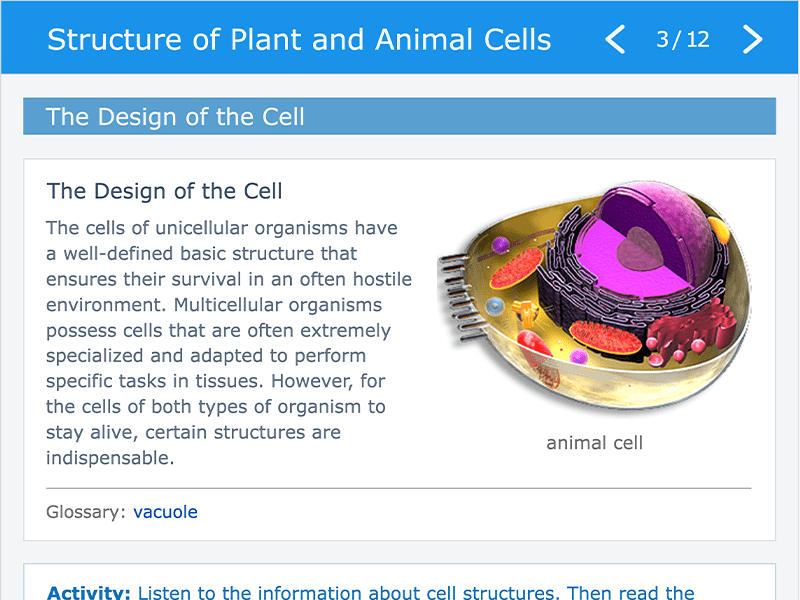800x600 pixels.
Task: Select the yellow centriole in the cell
Action: [x=526, y=312]
